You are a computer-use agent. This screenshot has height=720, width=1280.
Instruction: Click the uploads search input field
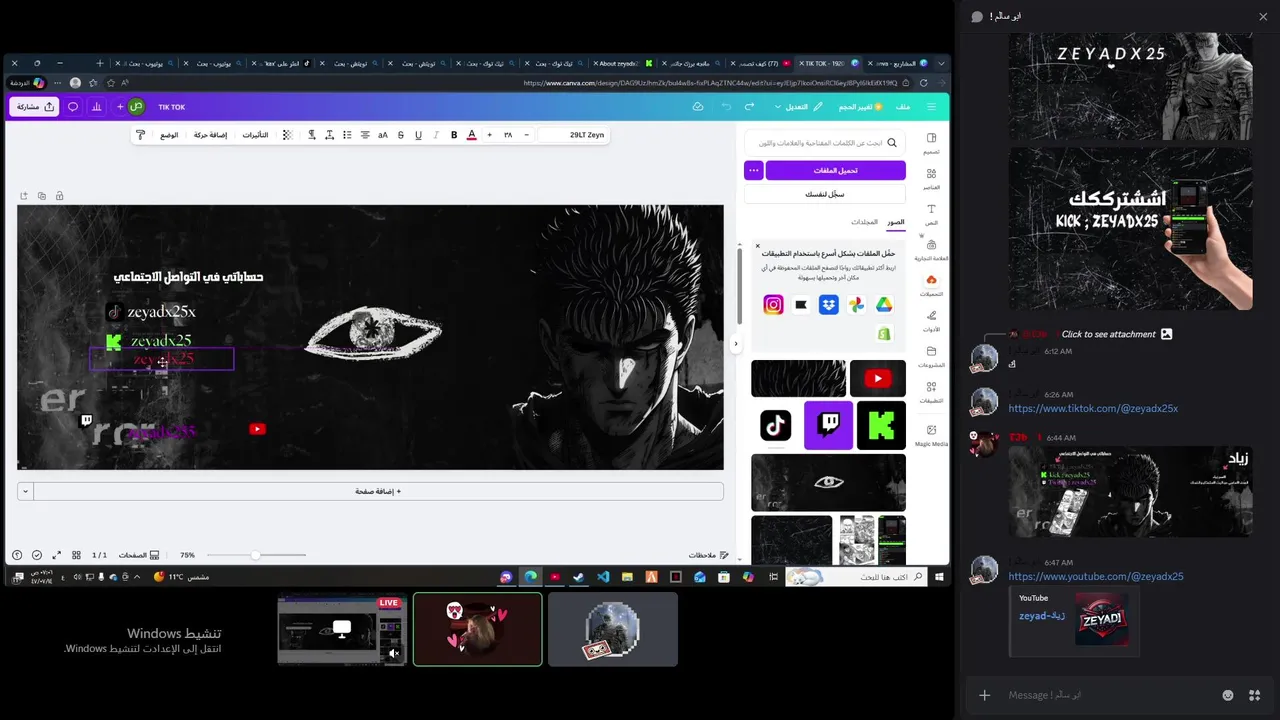point(826,143)
